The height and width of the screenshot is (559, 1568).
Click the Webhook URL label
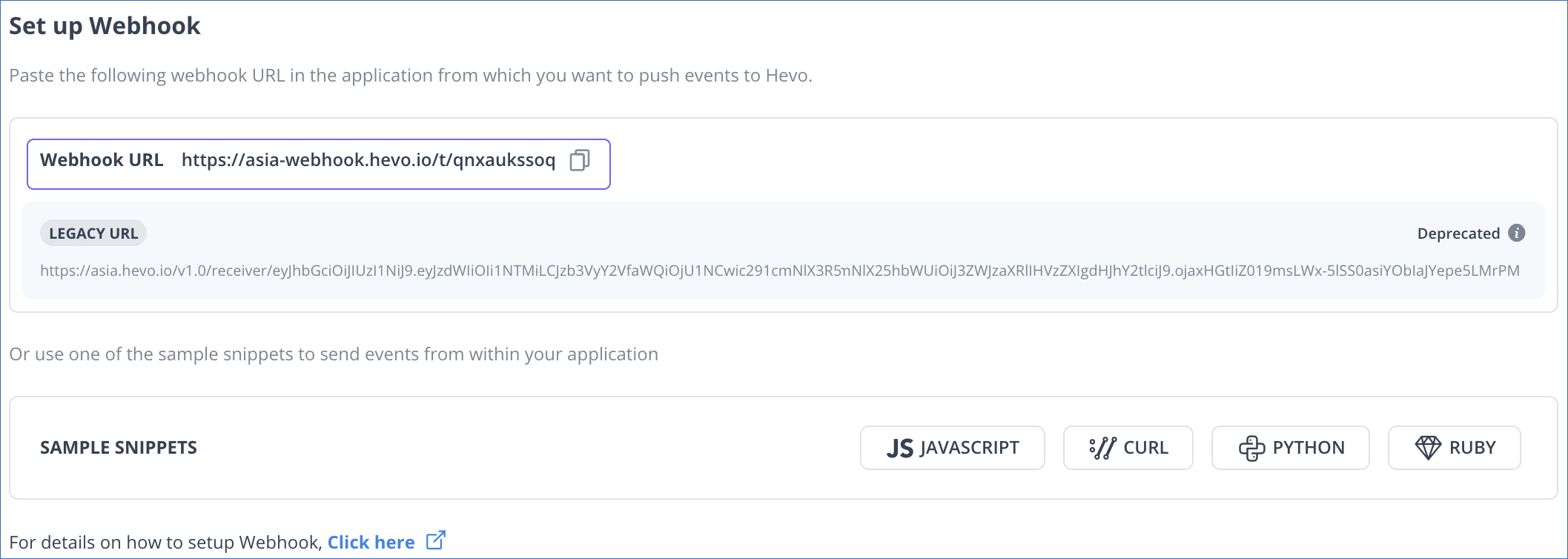102,160
